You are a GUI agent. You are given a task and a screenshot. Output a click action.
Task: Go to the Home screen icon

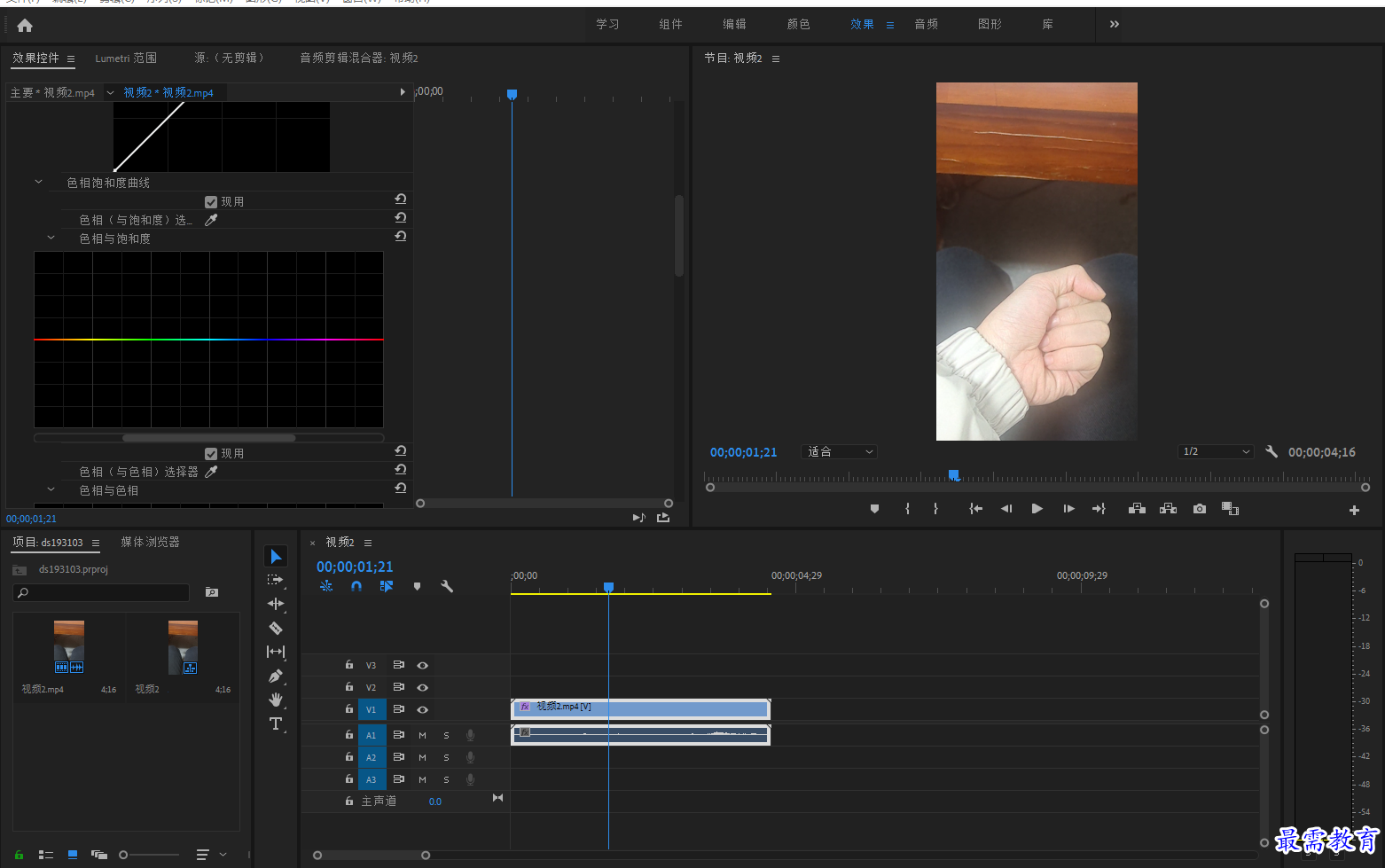(25, 26)
